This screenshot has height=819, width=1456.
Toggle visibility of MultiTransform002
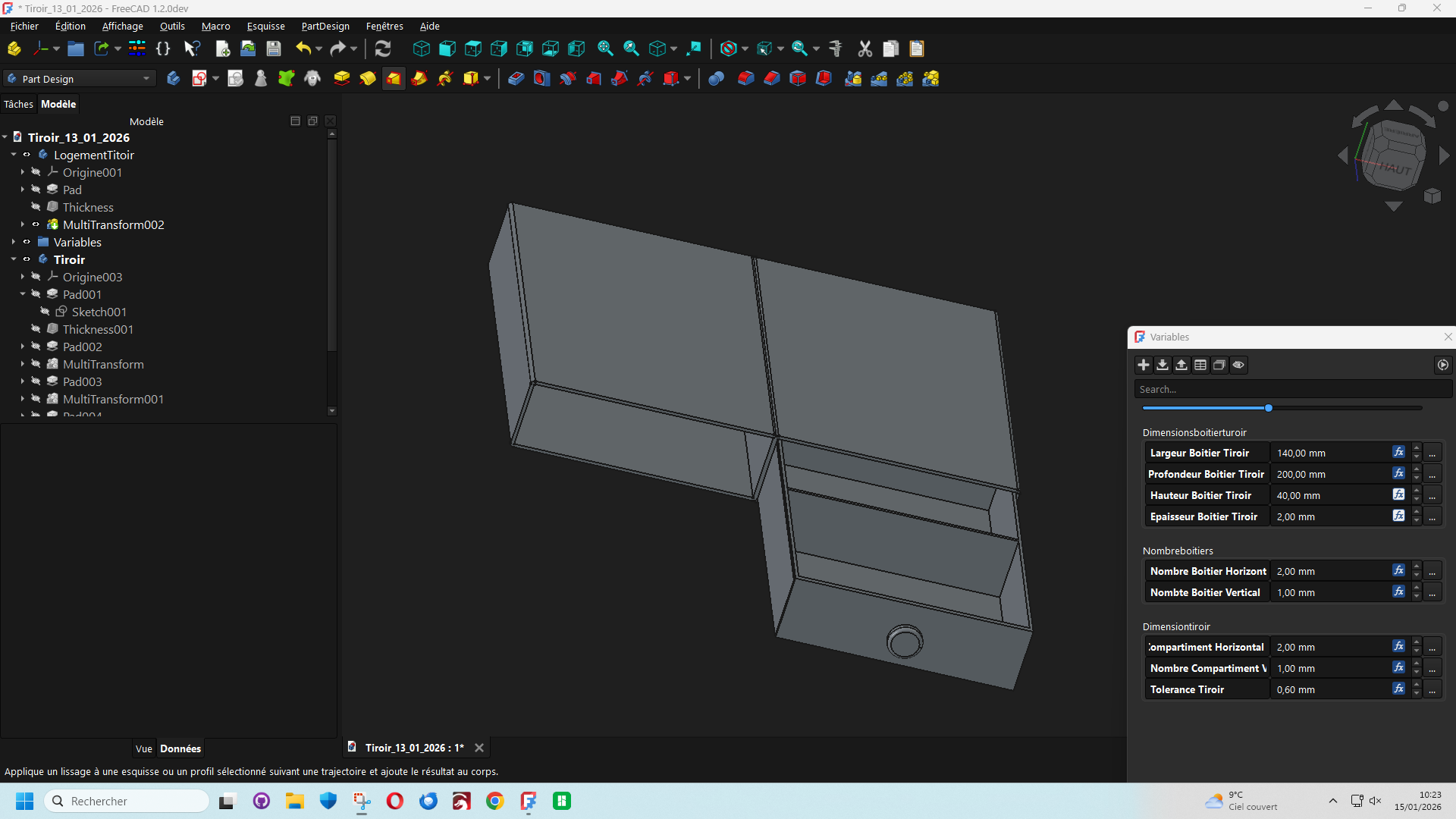coord(36,224)
